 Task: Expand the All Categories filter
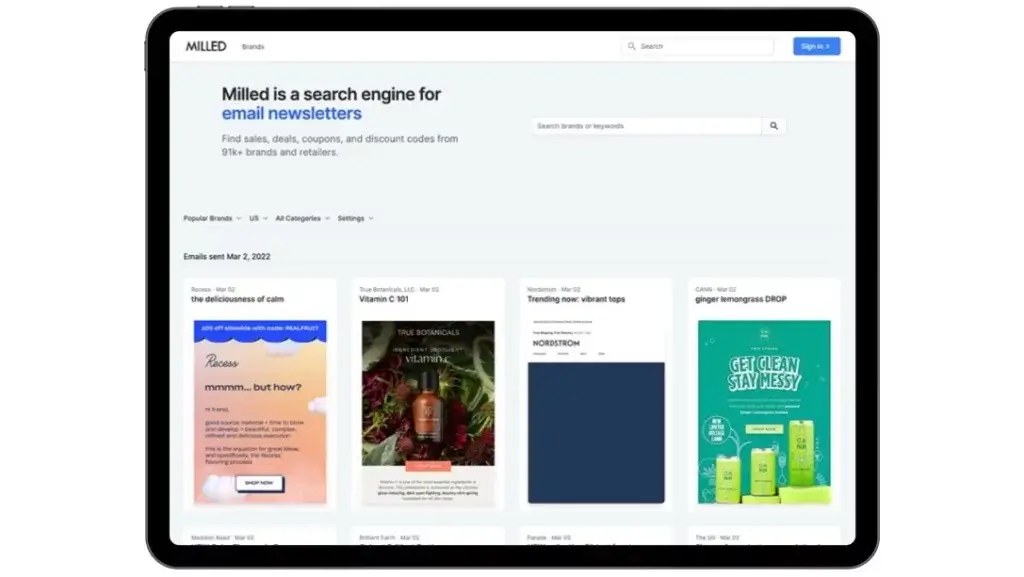pyautogui.click(x=302, y=218)
